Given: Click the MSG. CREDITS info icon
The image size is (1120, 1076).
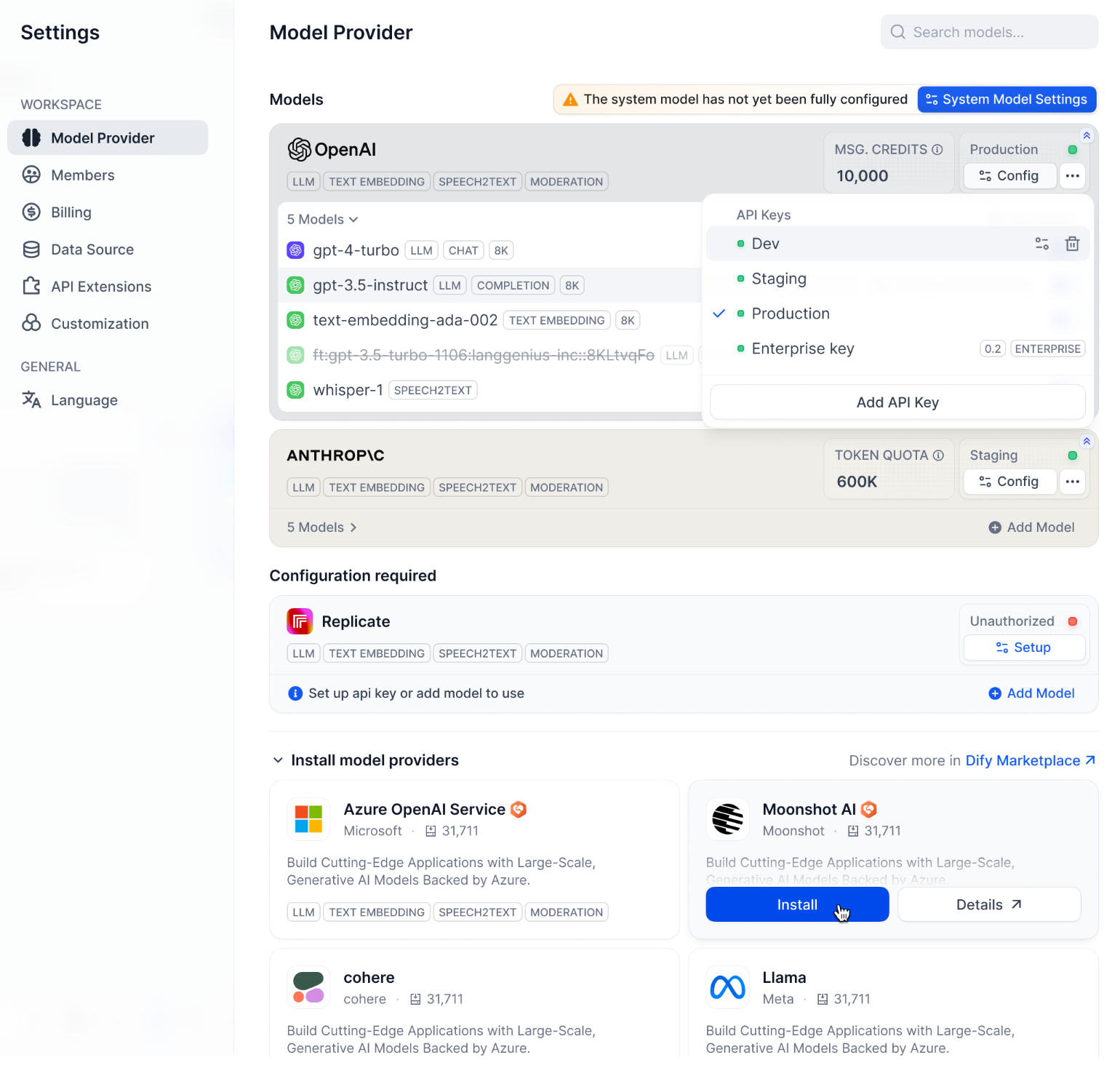Looking at the screenshot, I should tap(937, 150).
